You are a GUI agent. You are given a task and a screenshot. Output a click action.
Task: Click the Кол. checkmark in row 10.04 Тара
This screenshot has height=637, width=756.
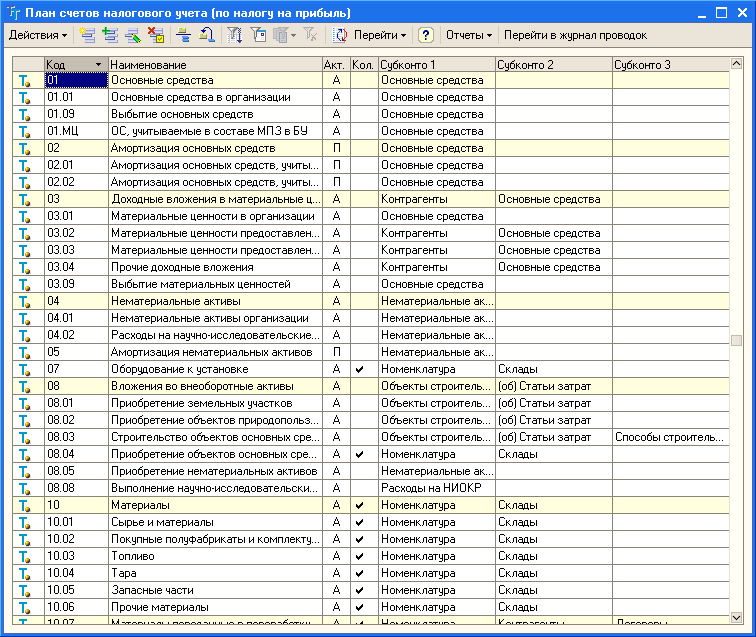coord(359,573)
